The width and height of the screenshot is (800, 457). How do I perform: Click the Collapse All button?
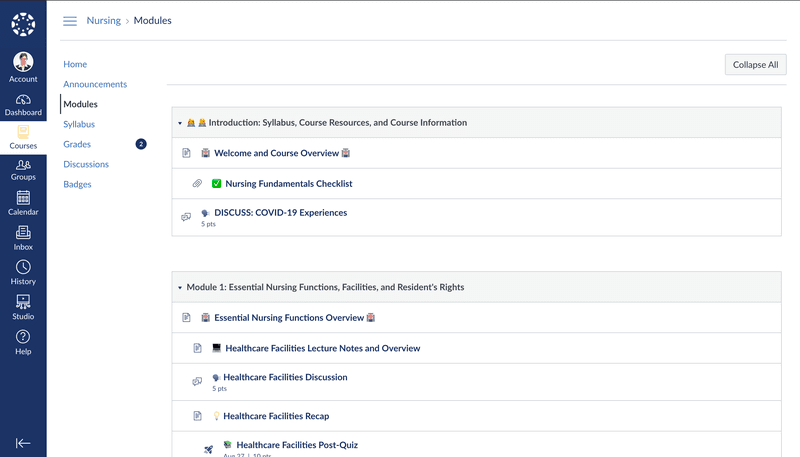(756, 65)
